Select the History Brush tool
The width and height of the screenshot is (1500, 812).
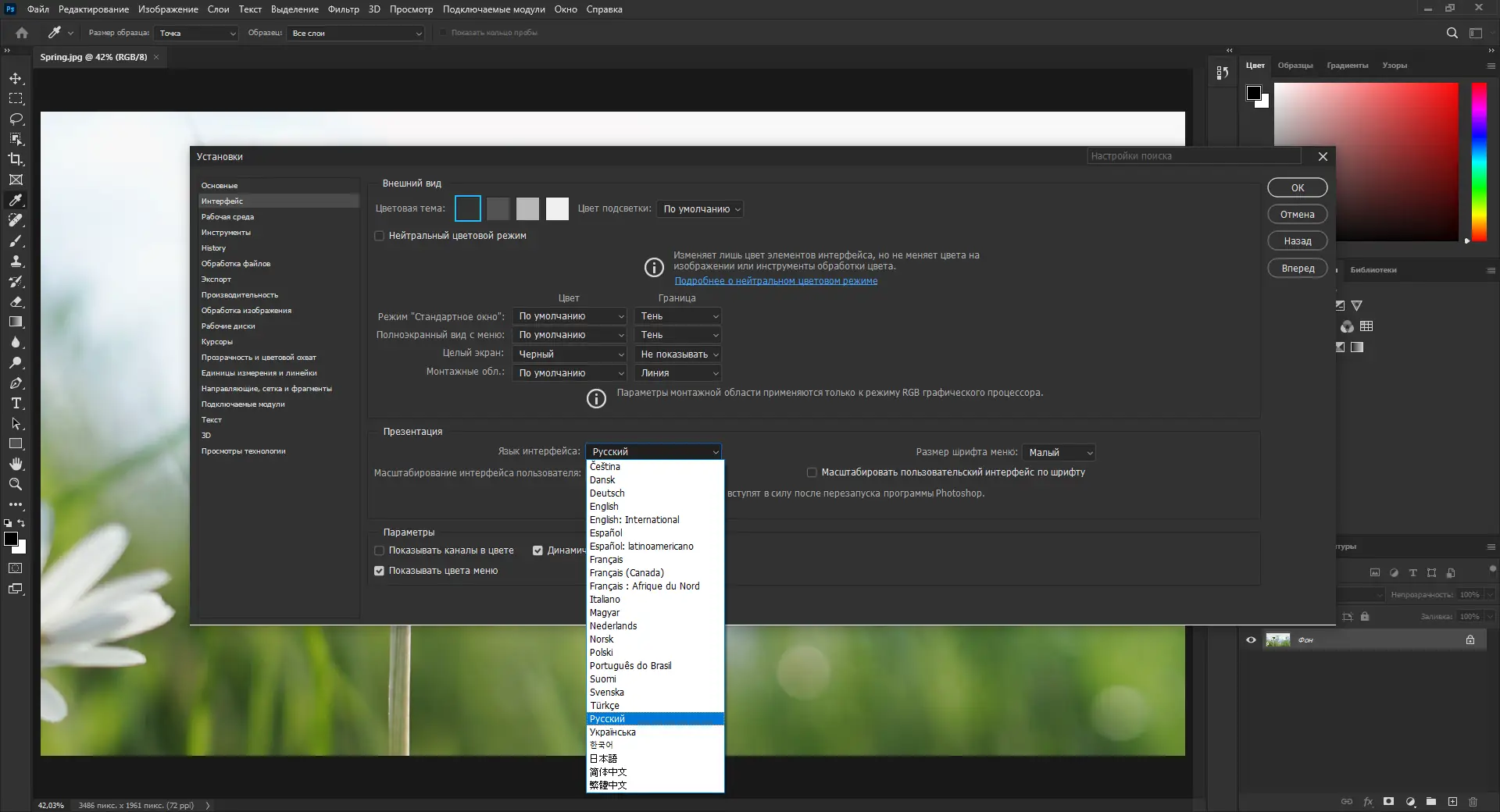pos(16,281)
